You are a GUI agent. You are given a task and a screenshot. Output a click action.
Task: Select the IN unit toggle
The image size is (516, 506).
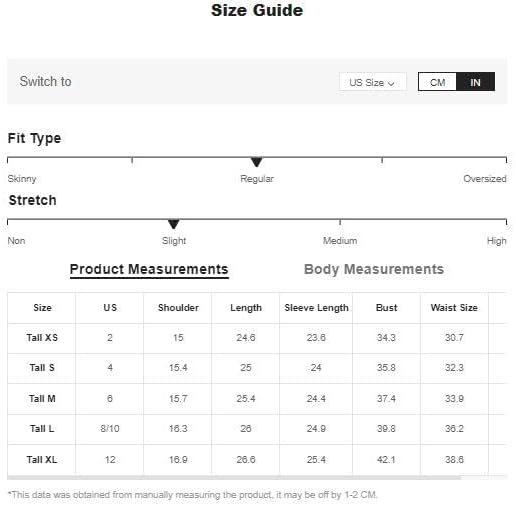475,82
